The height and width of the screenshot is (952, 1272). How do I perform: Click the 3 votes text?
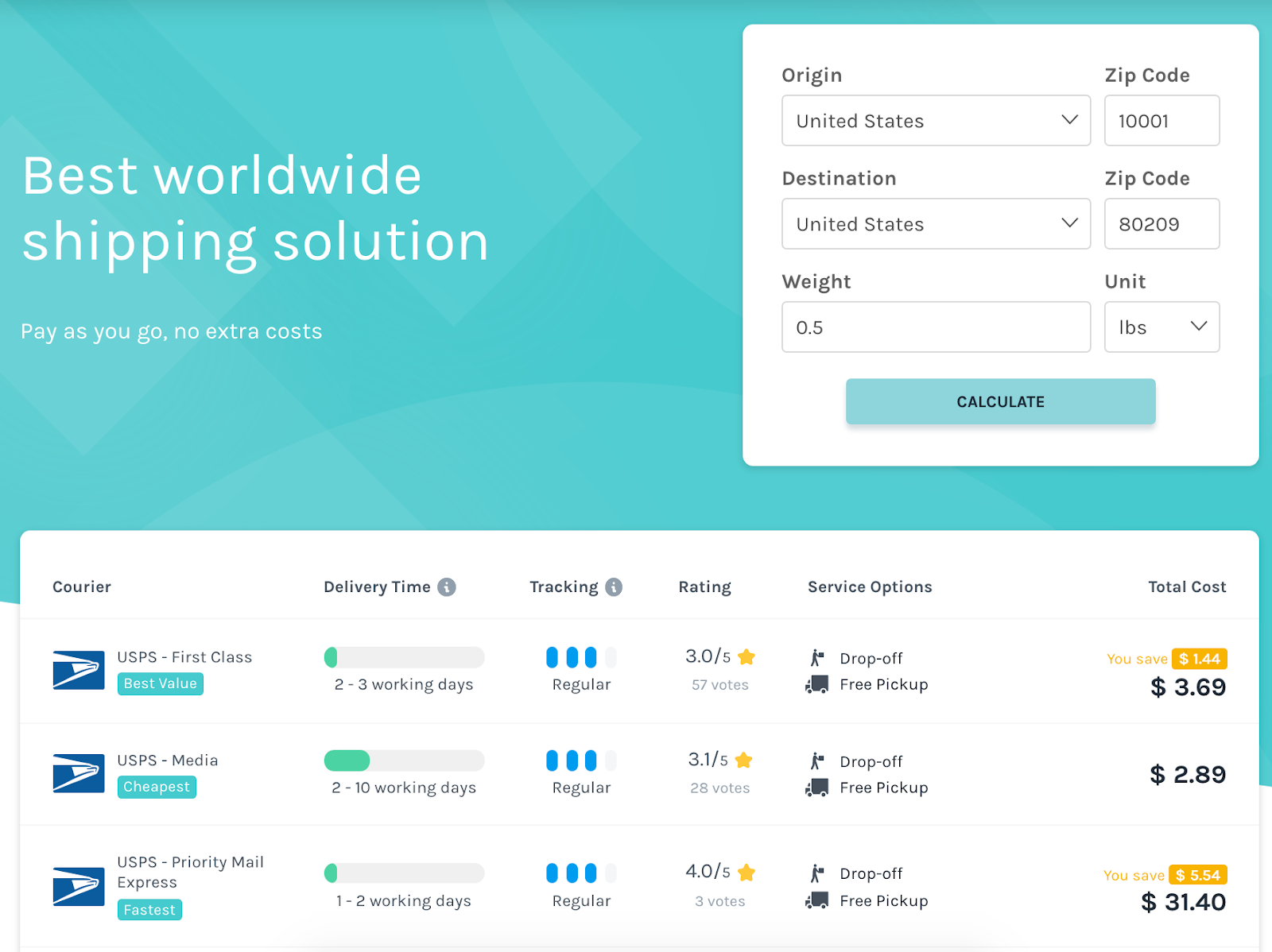click(x=720, y=901)
